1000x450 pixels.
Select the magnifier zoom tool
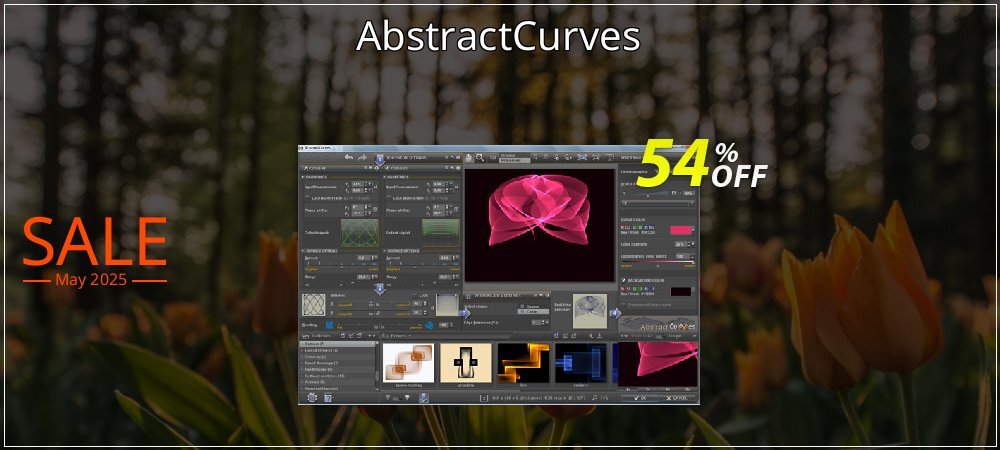(x=480, y=157)
